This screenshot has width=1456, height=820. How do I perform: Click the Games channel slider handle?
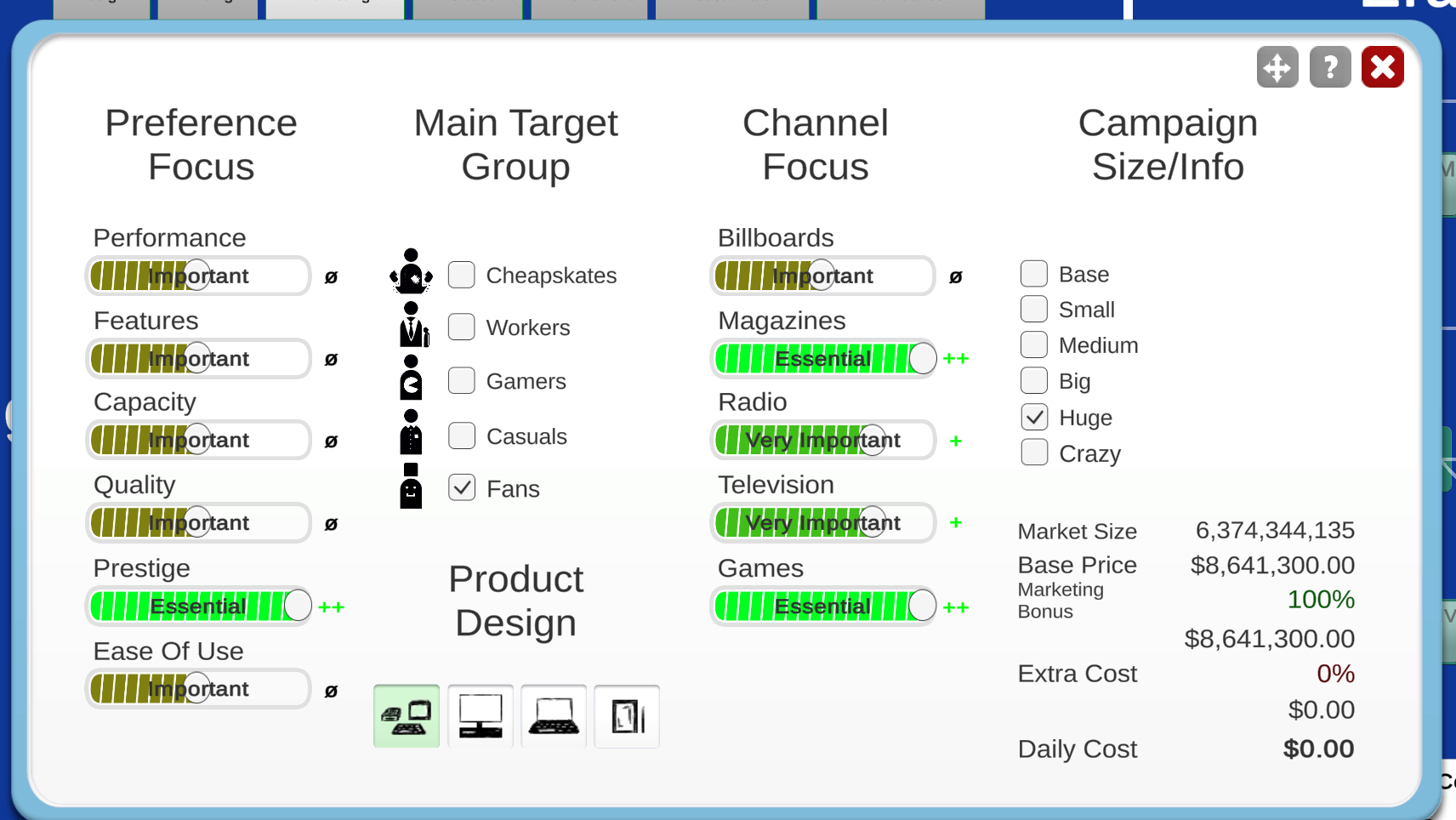point(922,606)
